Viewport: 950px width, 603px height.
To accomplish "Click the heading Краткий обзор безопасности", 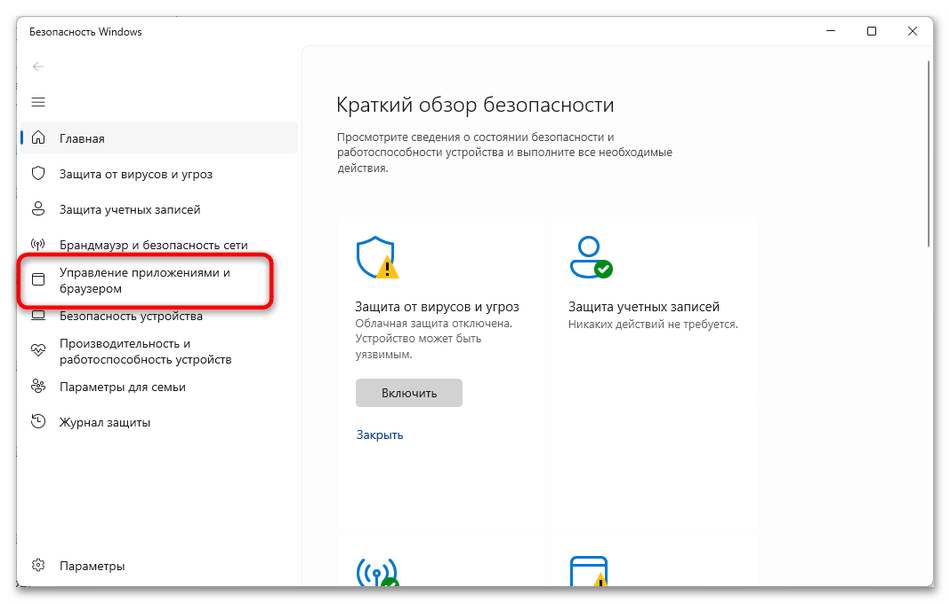I will tap(475, 105).
